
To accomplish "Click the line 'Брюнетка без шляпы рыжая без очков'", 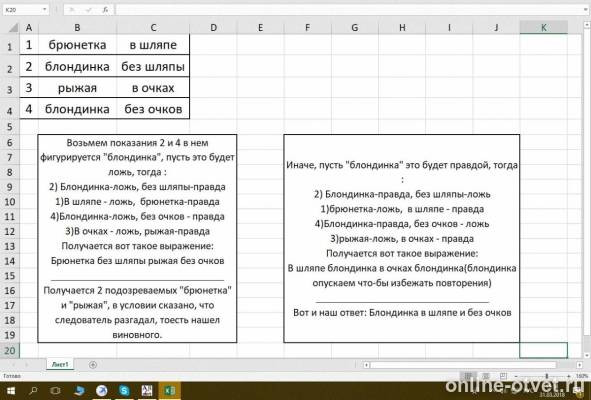I will point(137,261).
